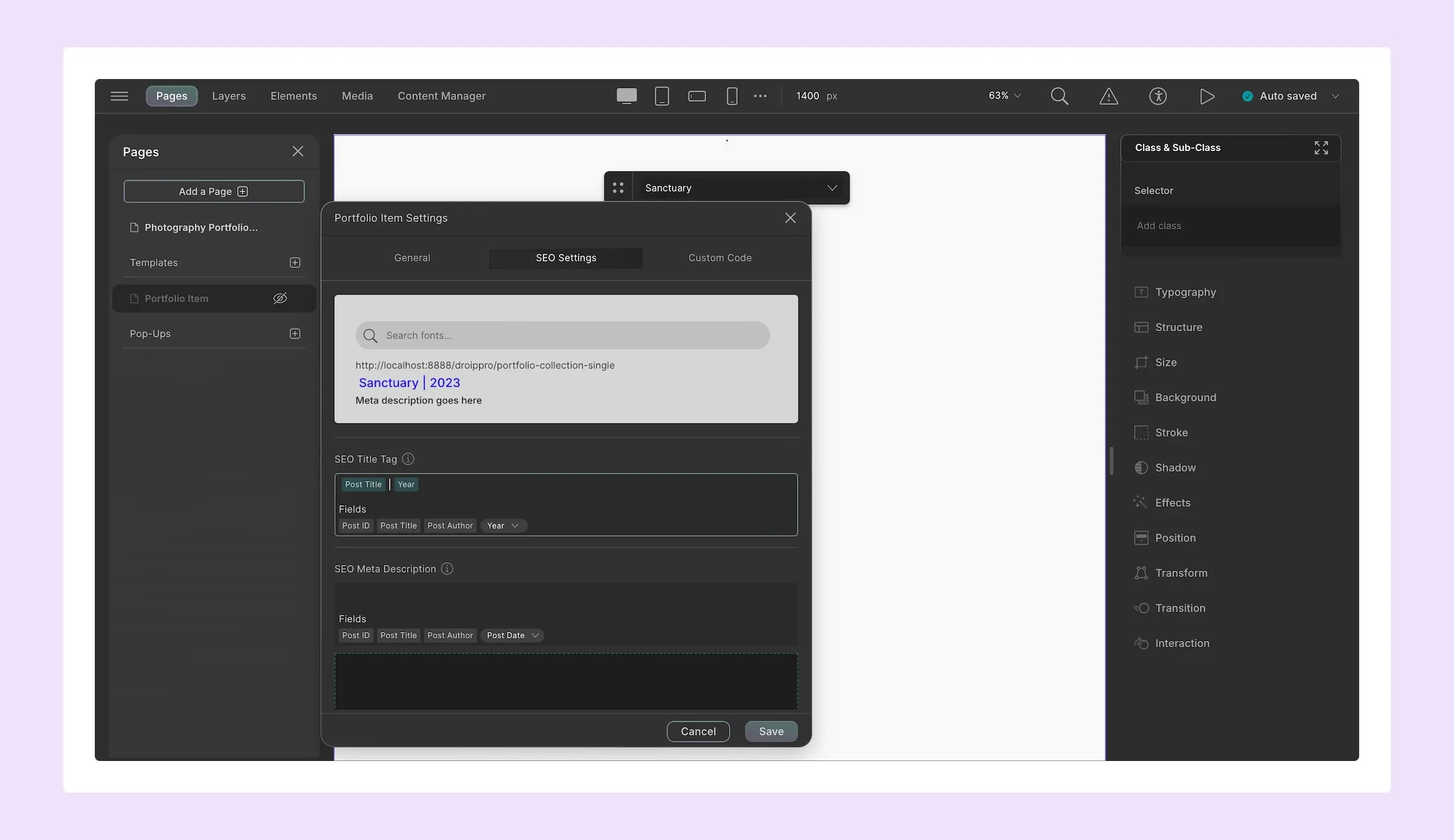Click the SEO Title Tag info icon

click(408, 459)
